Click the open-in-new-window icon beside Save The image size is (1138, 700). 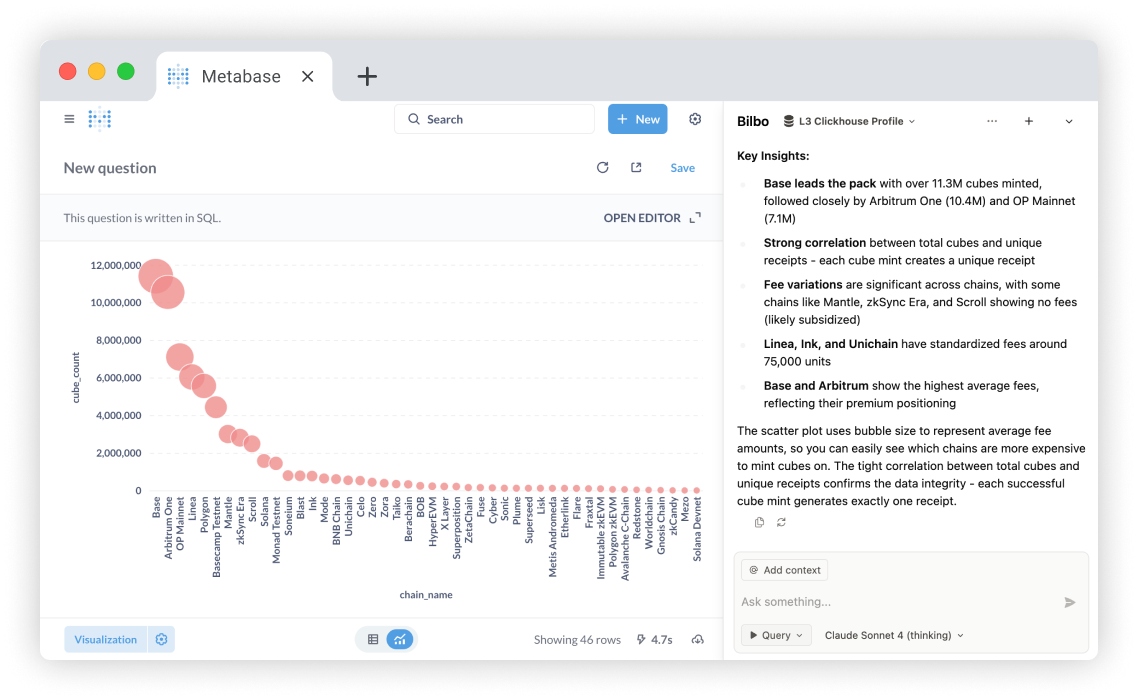coord(636,168)
